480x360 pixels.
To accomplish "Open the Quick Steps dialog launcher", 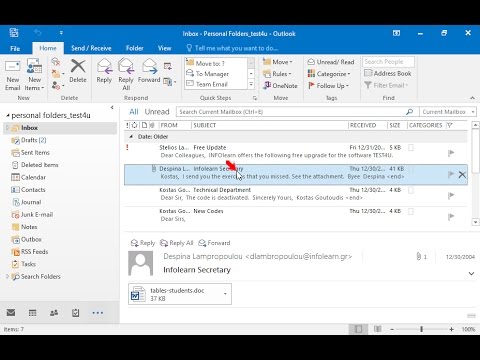I will 255,98.
